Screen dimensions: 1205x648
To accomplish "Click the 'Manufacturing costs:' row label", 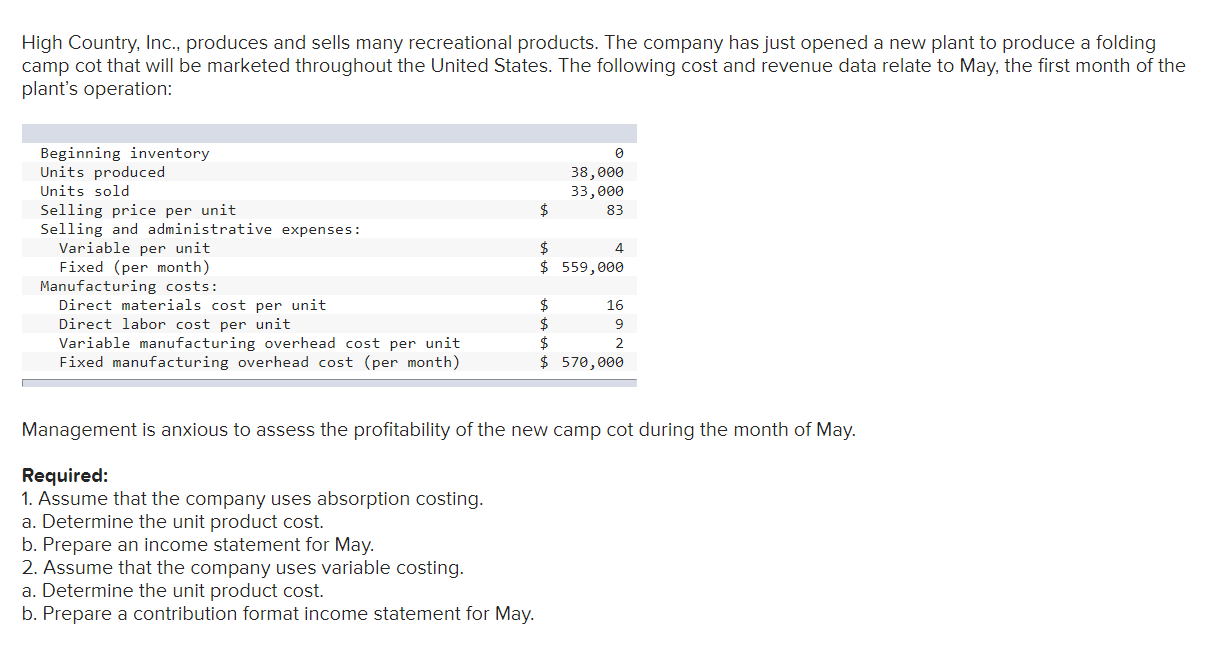I will pos(128,286).
